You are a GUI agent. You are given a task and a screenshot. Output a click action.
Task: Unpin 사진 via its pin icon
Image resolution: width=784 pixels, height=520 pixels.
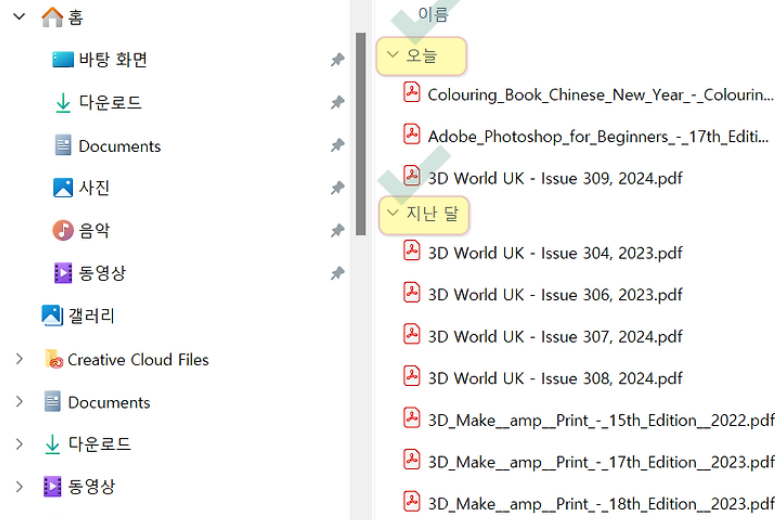point(338,188)
